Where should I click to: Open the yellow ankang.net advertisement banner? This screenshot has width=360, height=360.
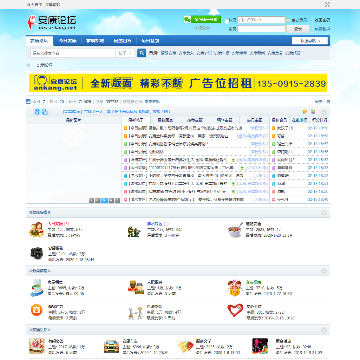coord(178,83)
